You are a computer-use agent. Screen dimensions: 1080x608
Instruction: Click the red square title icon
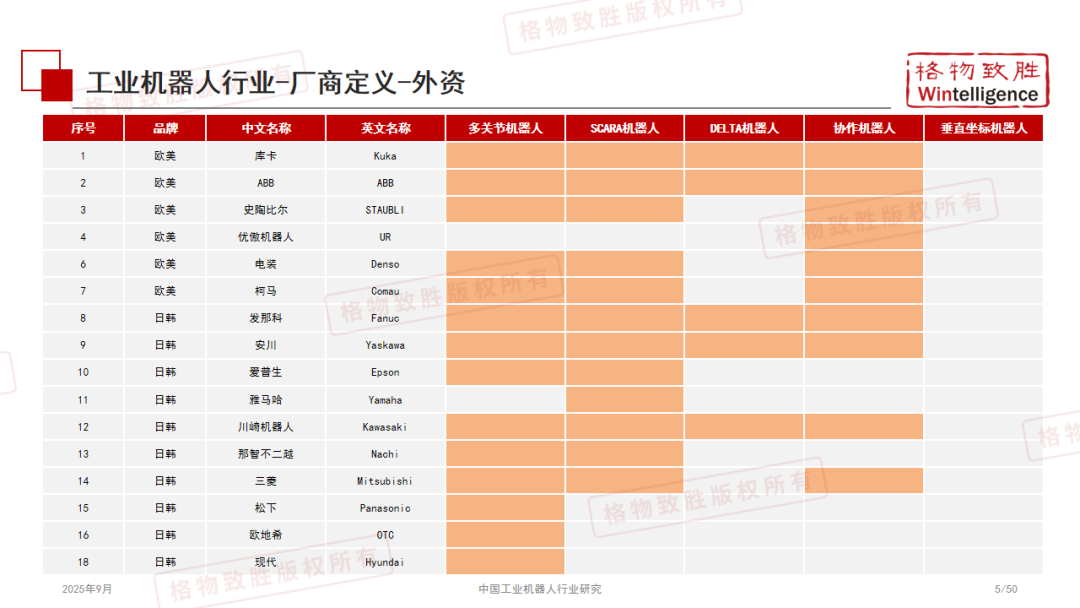[47, 75]
